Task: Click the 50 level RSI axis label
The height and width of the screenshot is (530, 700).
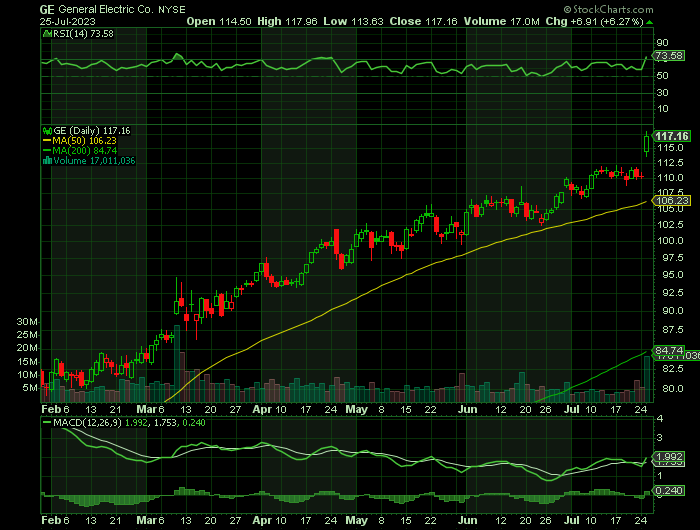Action: coord(662,76)
